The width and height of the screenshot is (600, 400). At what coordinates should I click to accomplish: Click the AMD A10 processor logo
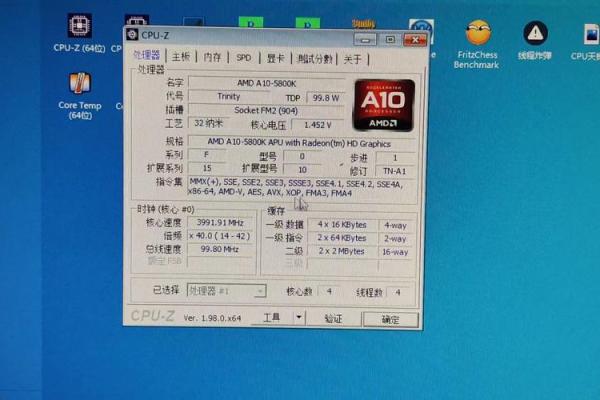[x=384, y=105]
